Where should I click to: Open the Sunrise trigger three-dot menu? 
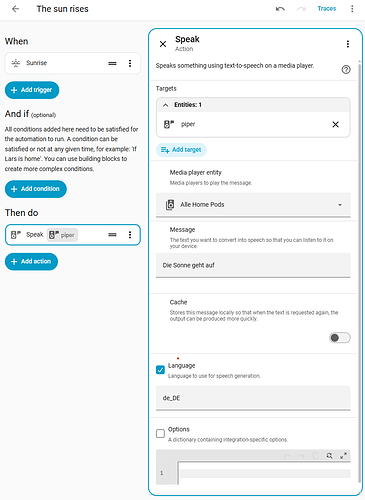pos(130,63)
